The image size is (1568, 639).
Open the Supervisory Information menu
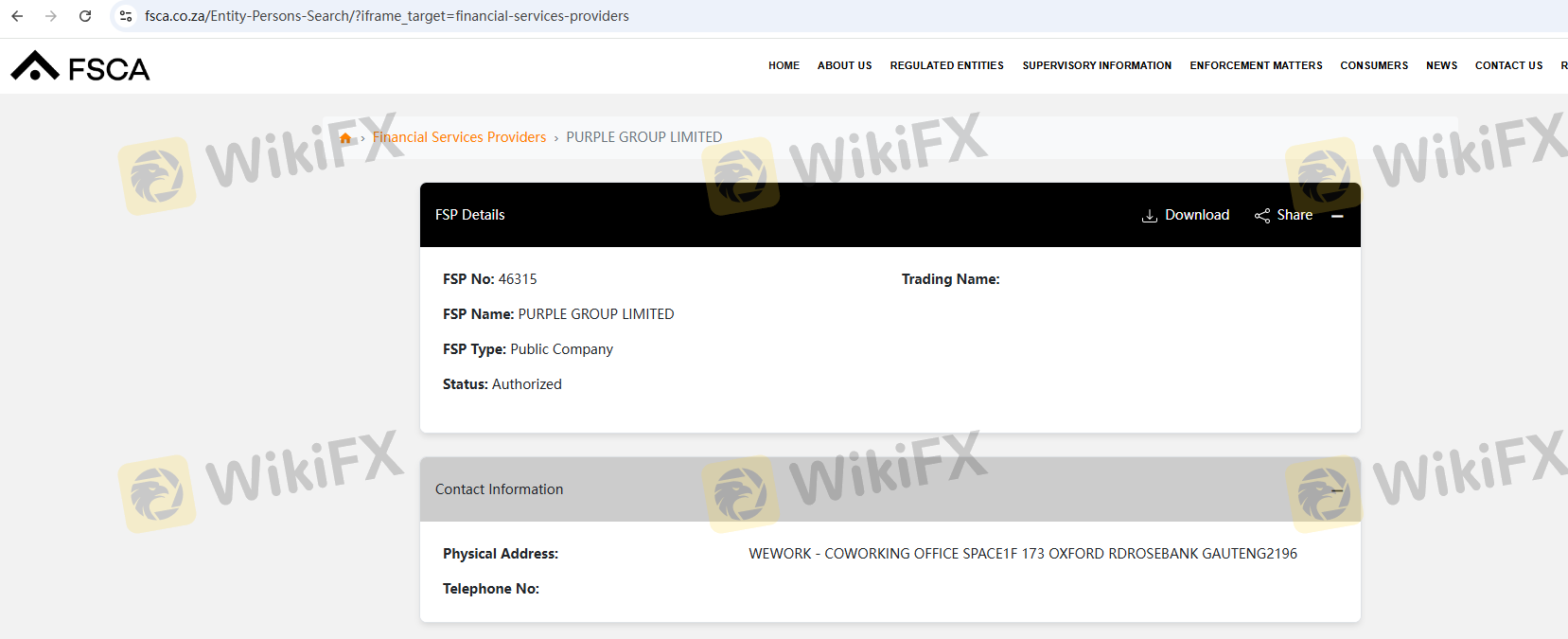click(x=1097, y=65)
